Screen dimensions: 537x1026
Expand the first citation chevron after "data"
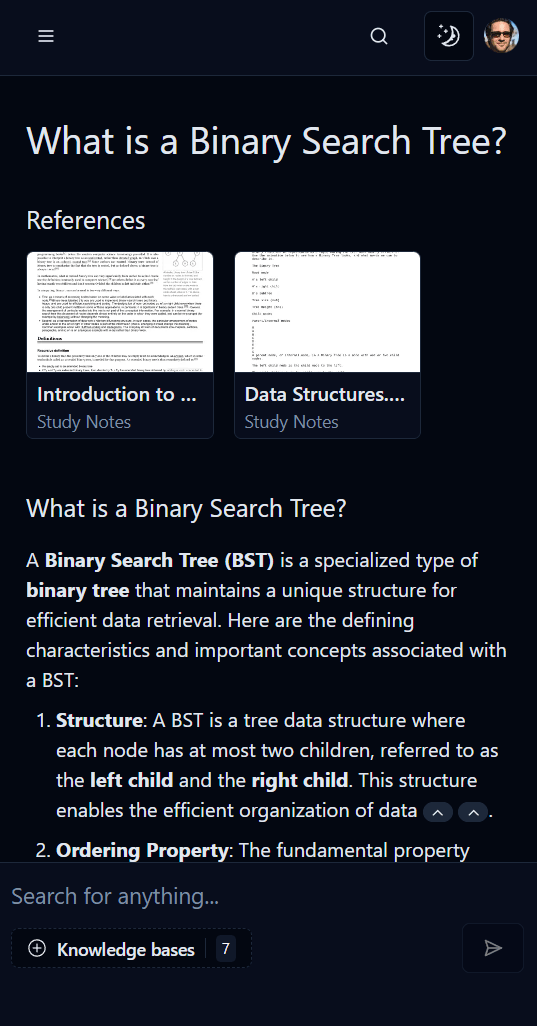[438, 812]
